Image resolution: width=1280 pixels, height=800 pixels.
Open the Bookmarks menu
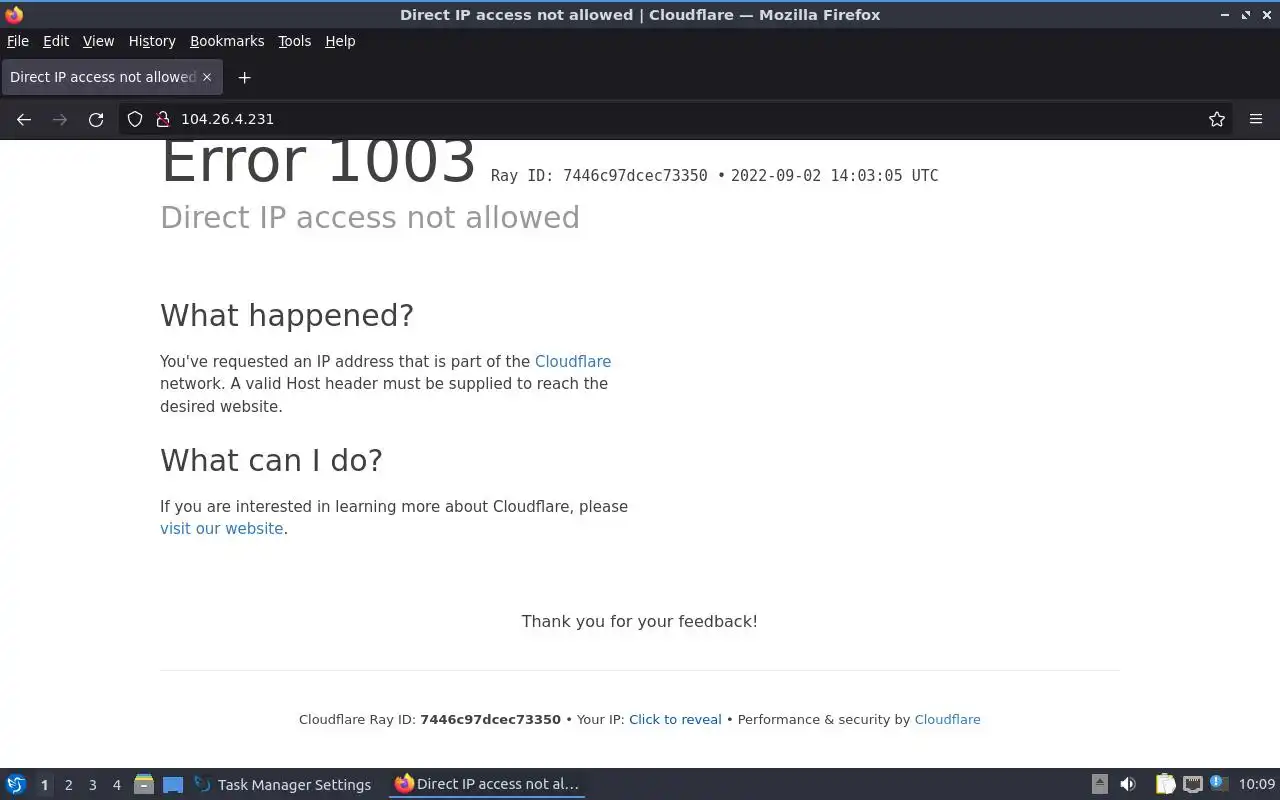click(x=227, y=41)
